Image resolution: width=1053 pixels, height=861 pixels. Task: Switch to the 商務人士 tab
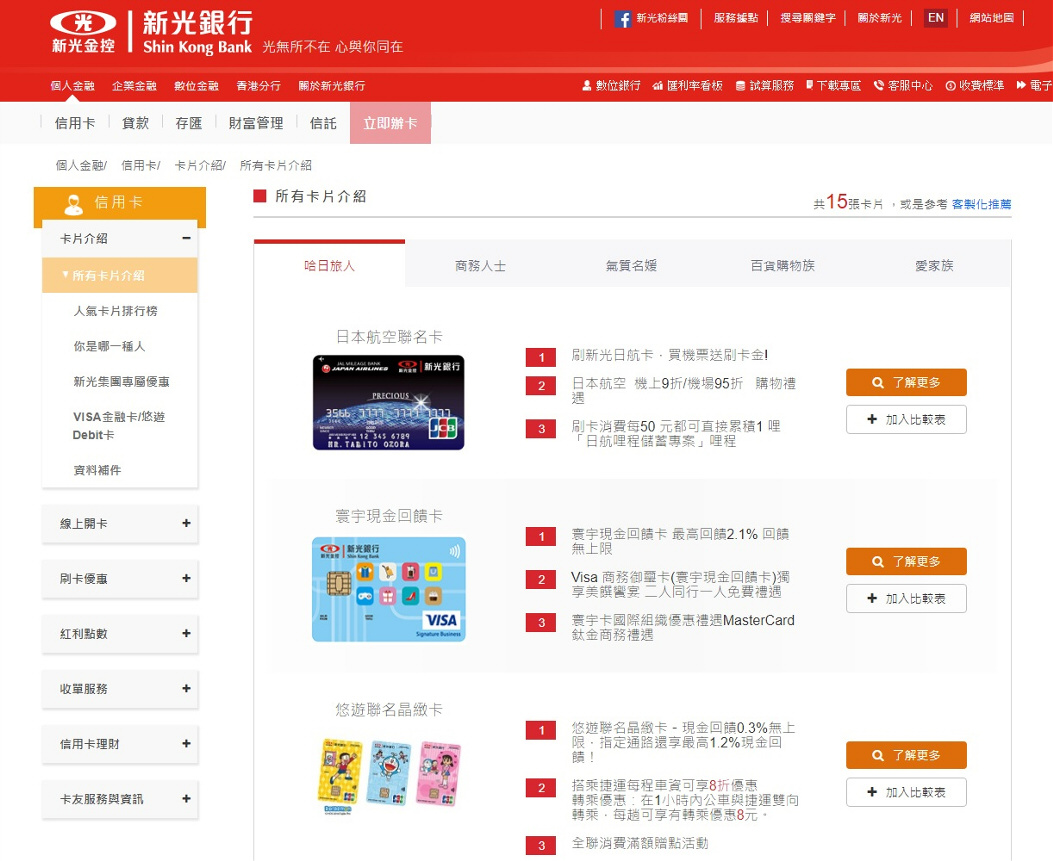pos(480,265)
